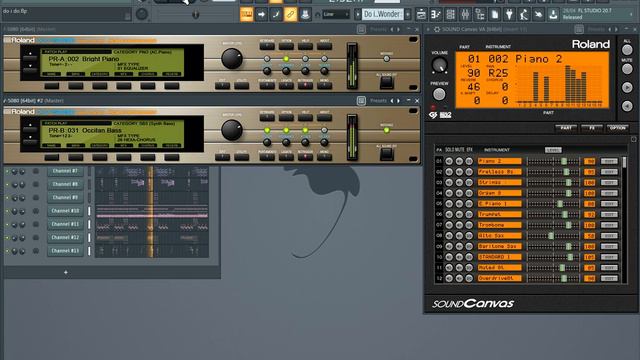This screenshot has width=640, height=360.
Task: Click the arrow left of the pattern selector
Action: pyautogui.click(x=358, y=14)
